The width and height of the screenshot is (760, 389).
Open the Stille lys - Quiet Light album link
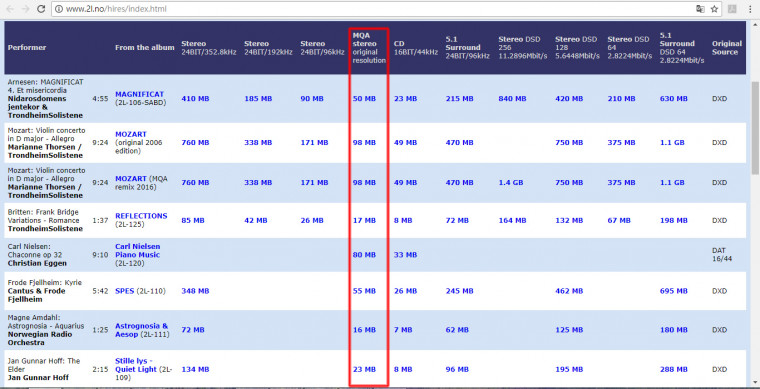(x=136, y=365)
